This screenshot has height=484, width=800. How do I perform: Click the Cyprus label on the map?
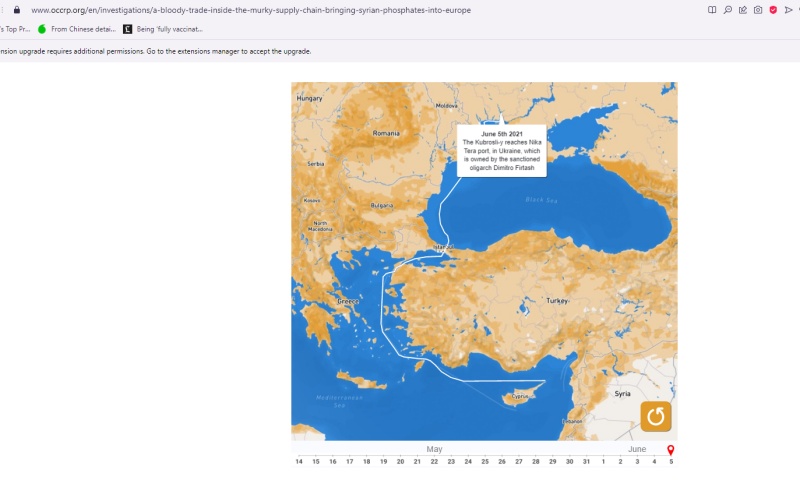click(x=519, y=397)
